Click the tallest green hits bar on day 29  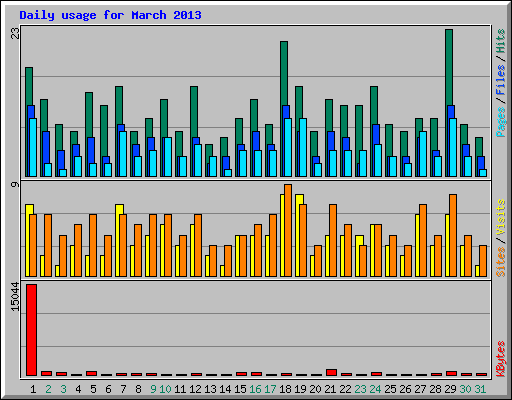pyautogui.click(x=449, y=67)
